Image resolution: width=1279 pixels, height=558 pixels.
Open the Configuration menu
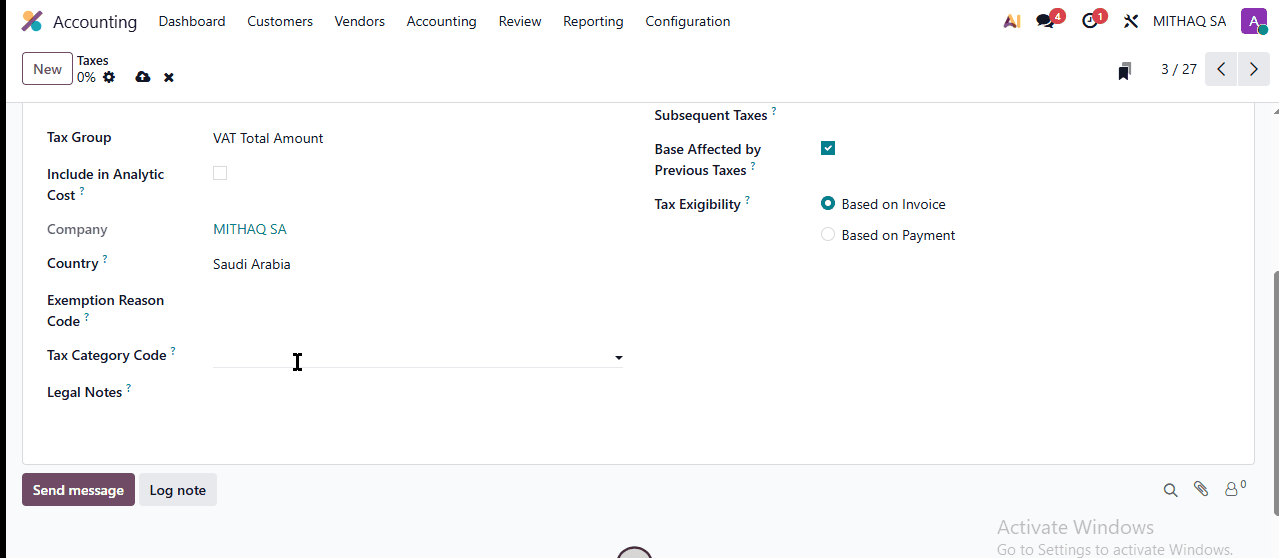pos(687,21)
